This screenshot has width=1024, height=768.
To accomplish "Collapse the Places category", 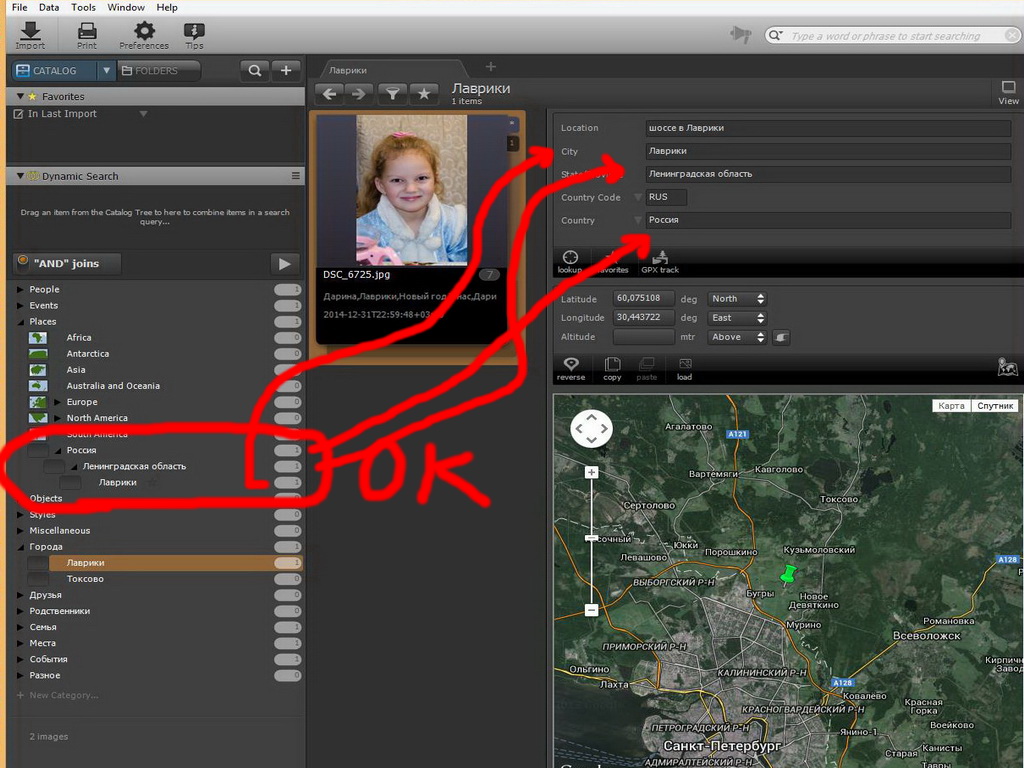I will [x=20, y=321].
